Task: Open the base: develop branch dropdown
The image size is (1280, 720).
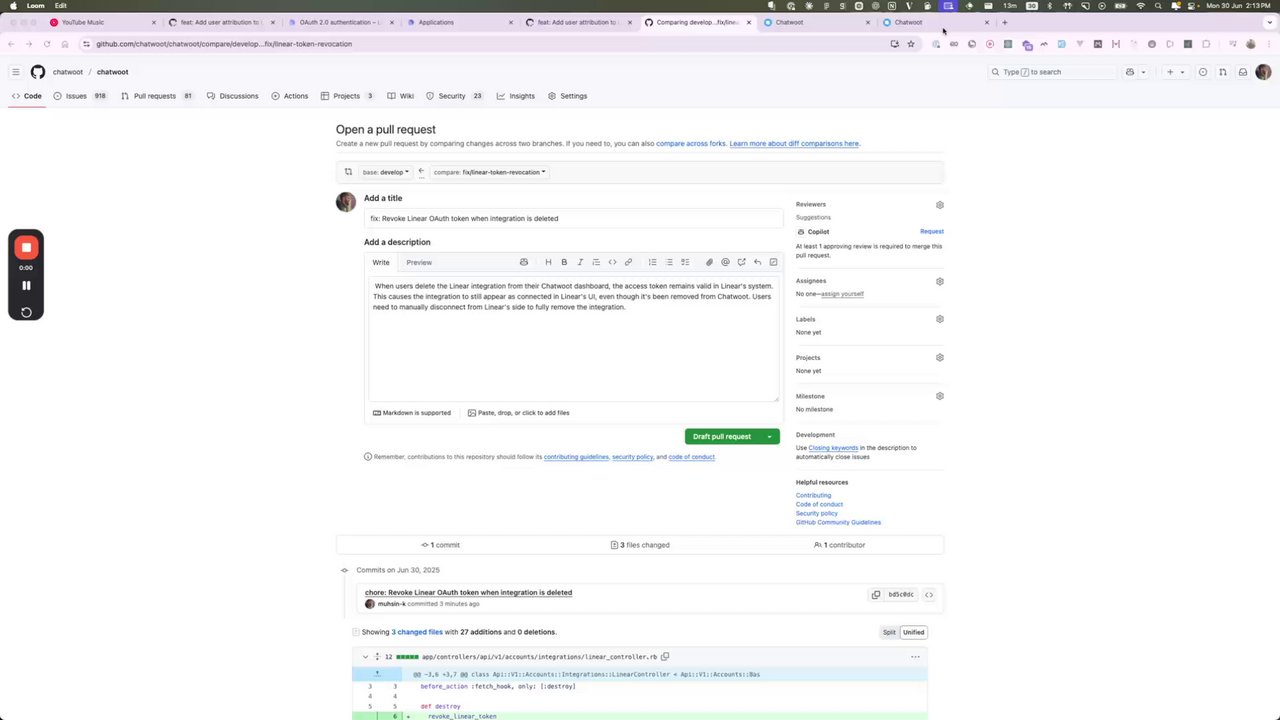Action: [385, 172]
